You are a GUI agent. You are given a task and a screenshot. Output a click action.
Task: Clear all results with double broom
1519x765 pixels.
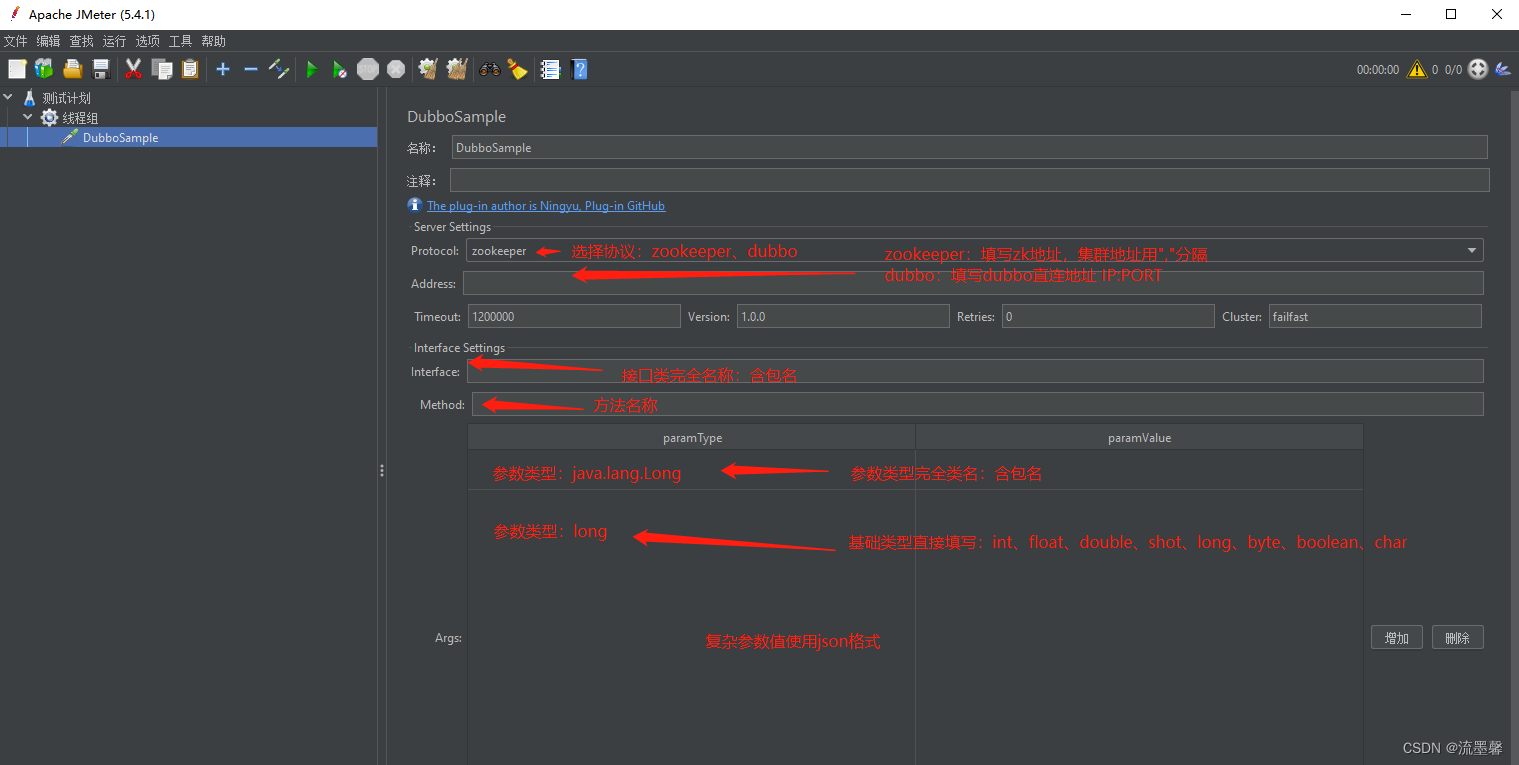(457, 69)
